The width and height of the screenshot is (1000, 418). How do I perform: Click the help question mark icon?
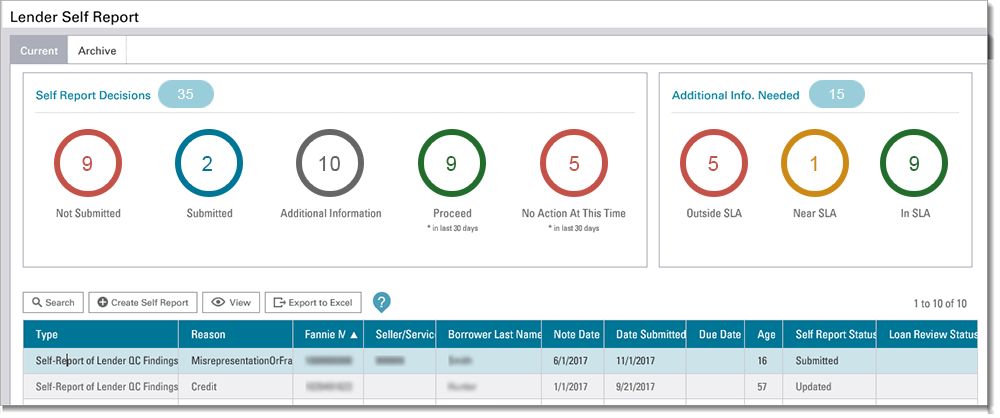click(x=381, y=302)
